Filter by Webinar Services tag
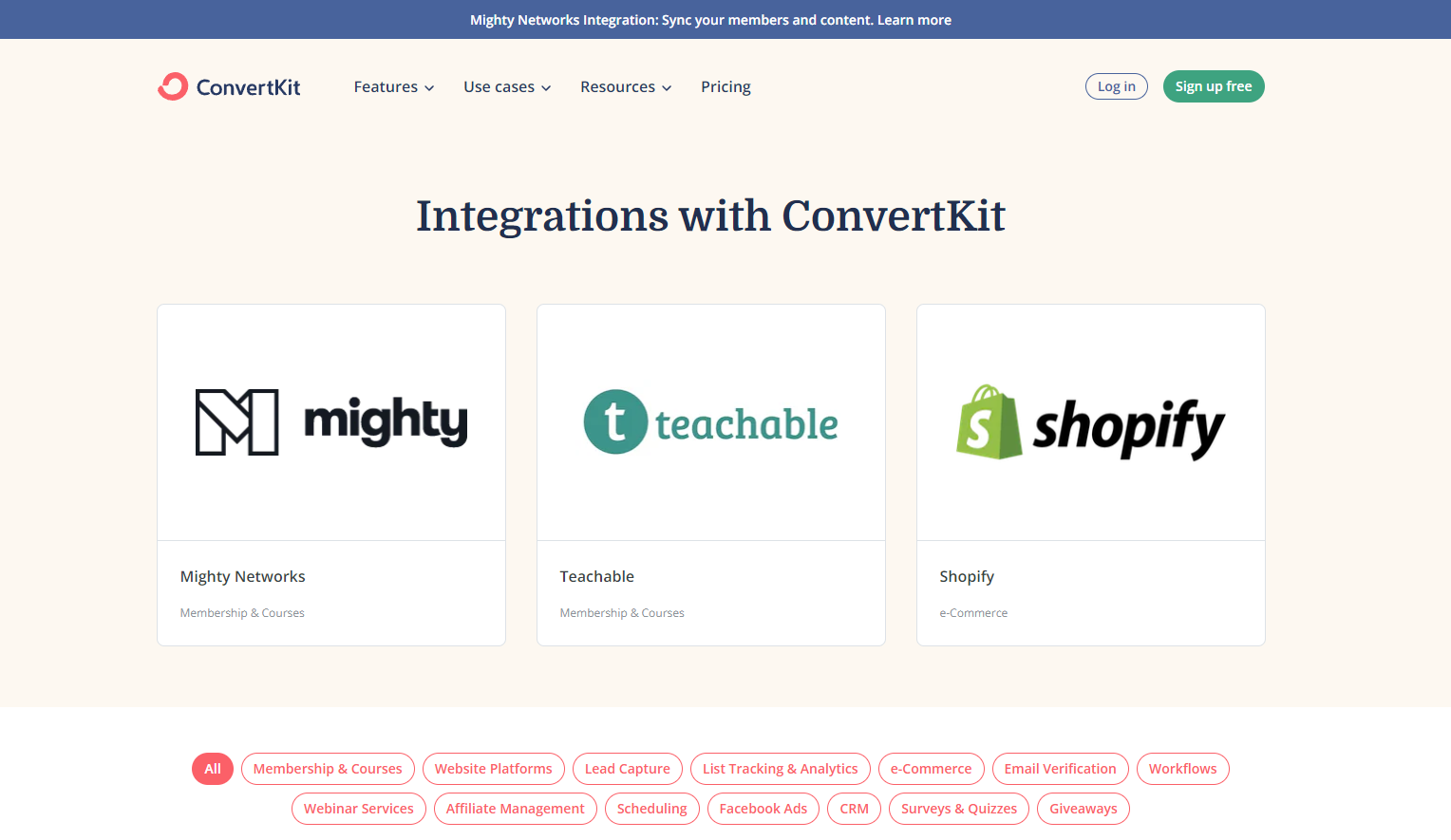The height and width of the screenshot is (840, 1451). 359,809
